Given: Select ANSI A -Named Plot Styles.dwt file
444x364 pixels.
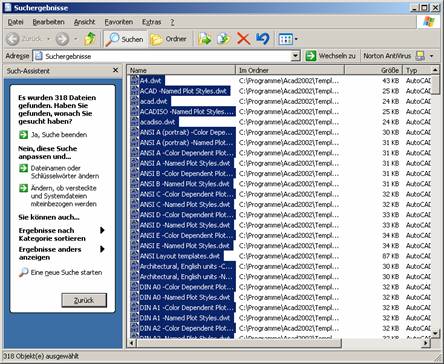Looking at the screenshot, I should tap(185, 163).
